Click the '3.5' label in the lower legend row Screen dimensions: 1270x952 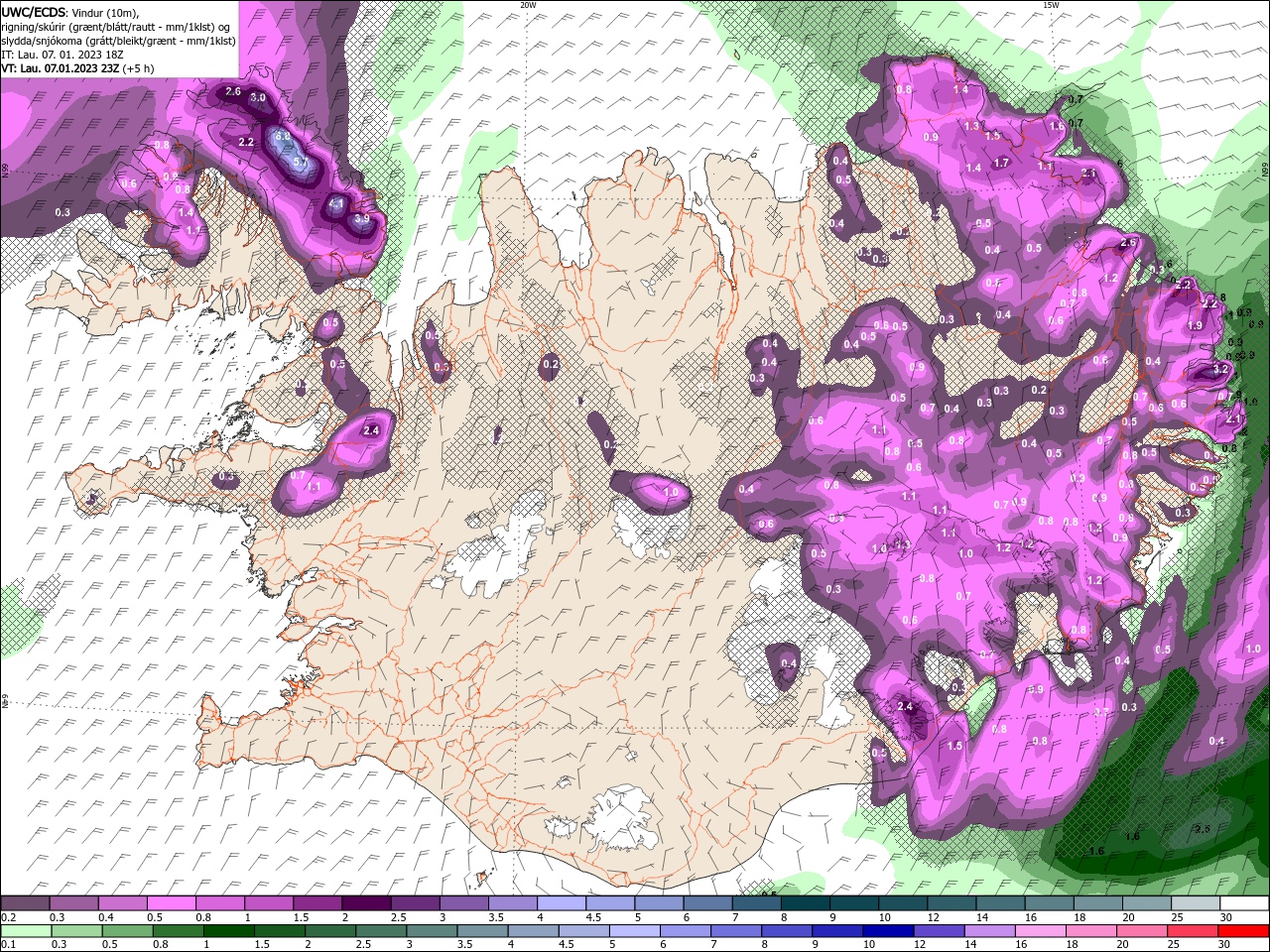pyautogui.click(x=465, y=945)
